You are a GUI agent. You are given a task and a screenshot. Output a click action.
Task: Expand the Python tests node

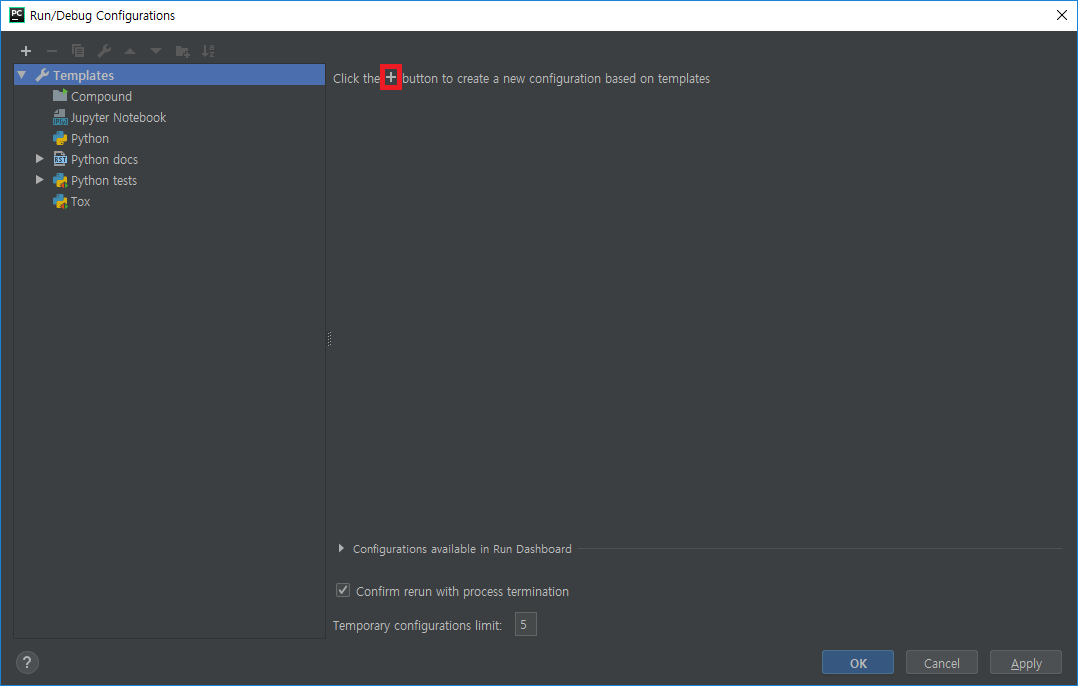tap(40, 180)
